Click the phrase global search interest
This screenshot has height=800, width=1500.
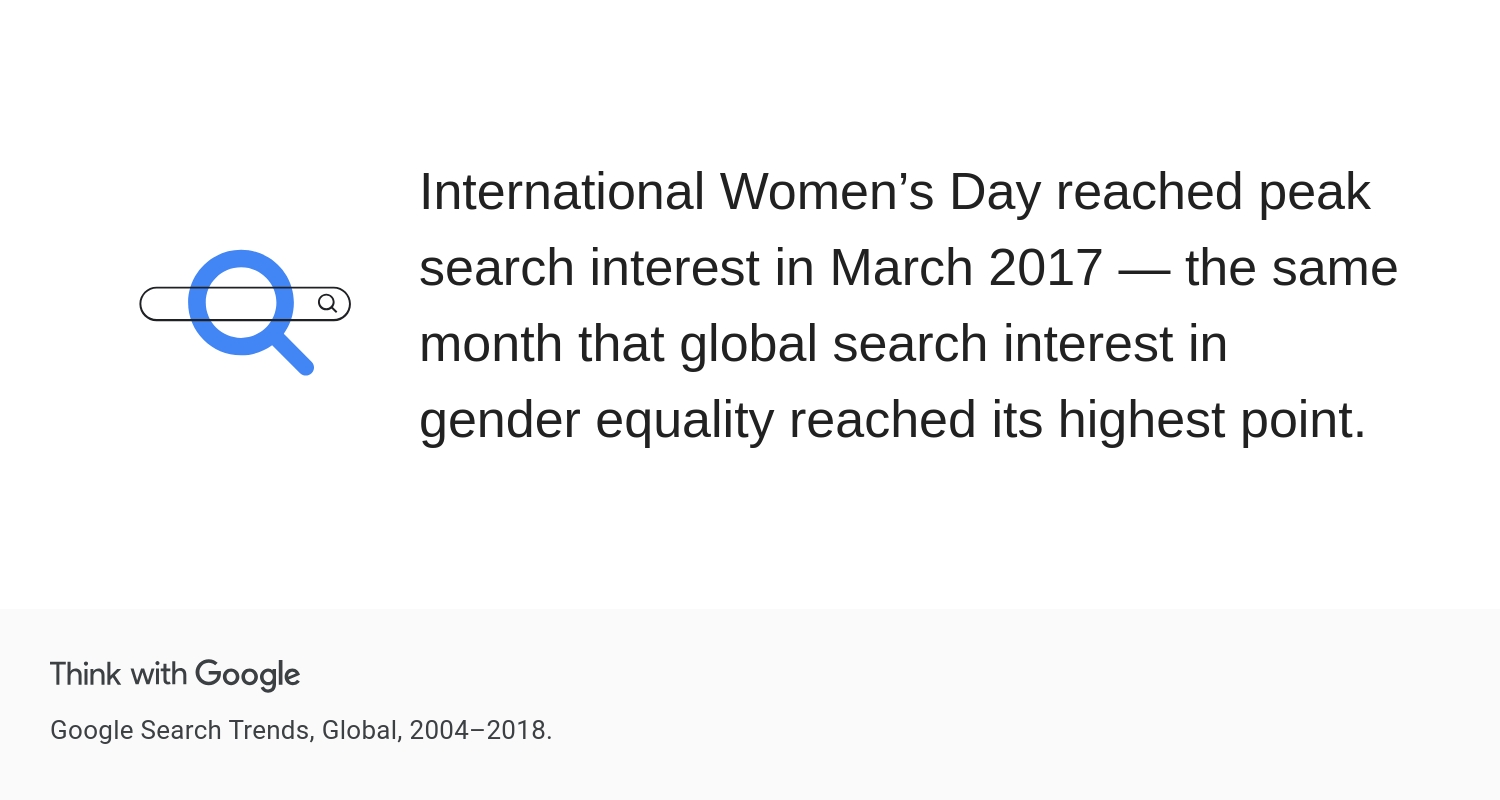tap(926, 344)
